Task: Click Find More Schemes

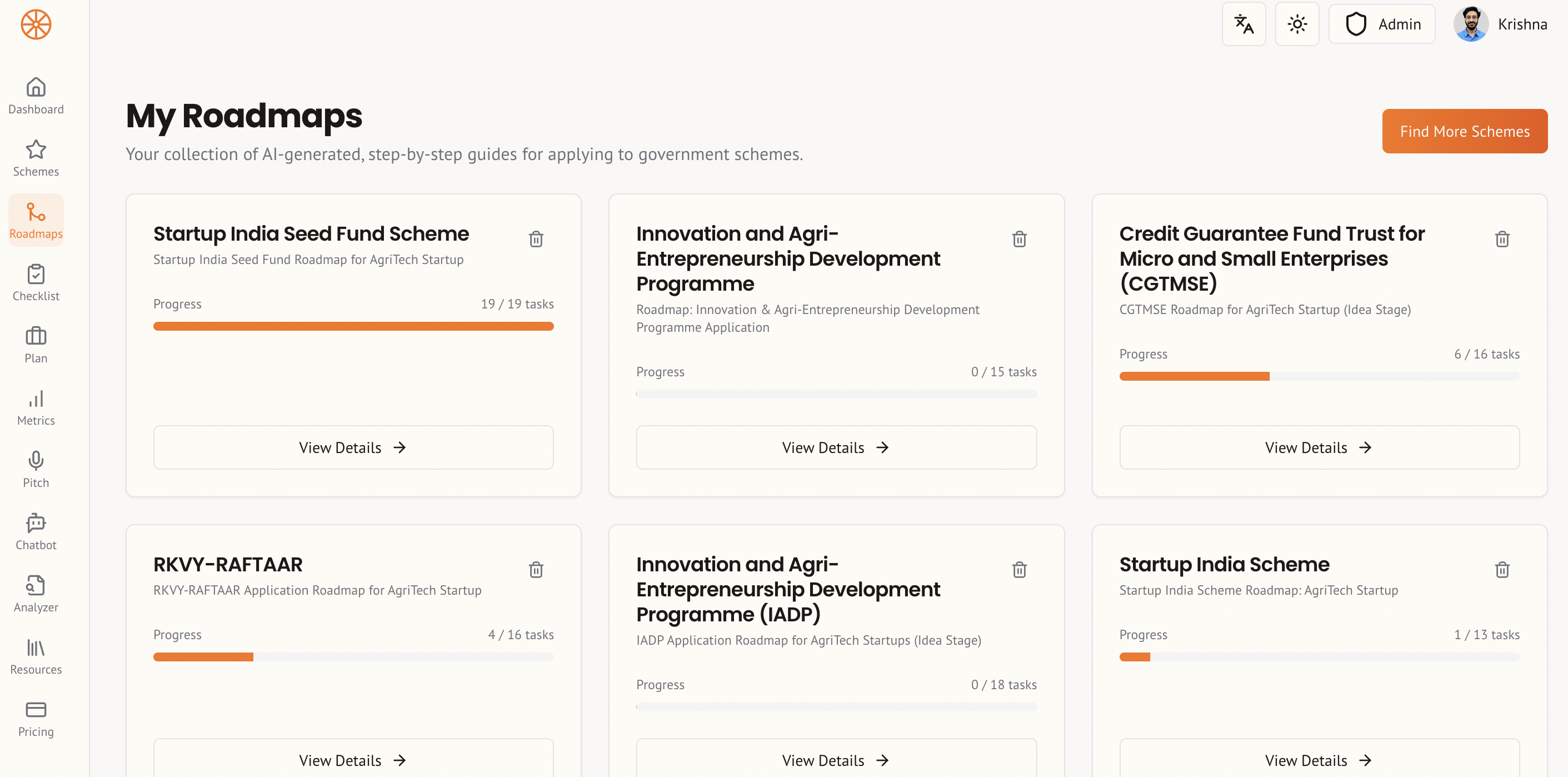Action: tap(1465, 131)
